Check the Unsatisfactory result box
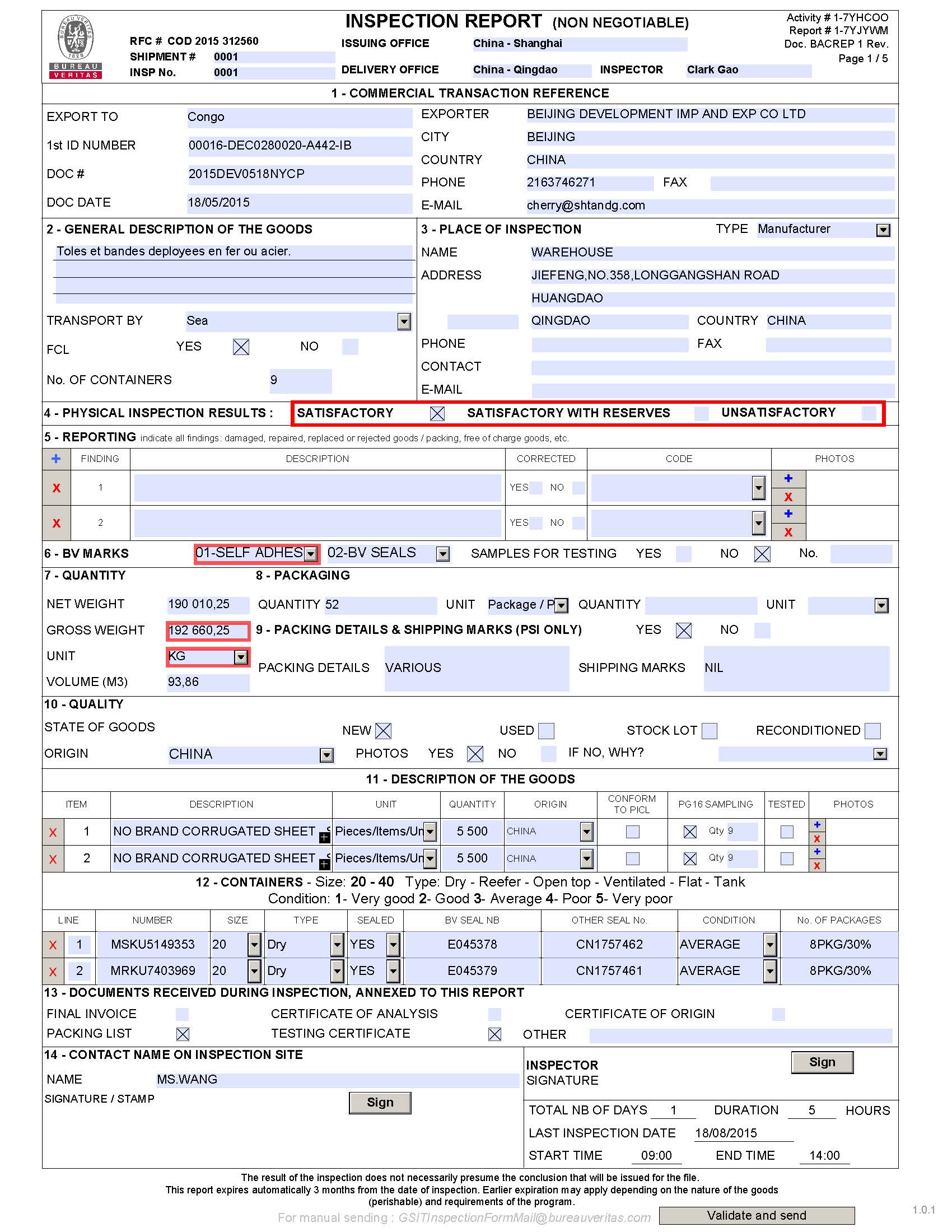 click(869, 413)
